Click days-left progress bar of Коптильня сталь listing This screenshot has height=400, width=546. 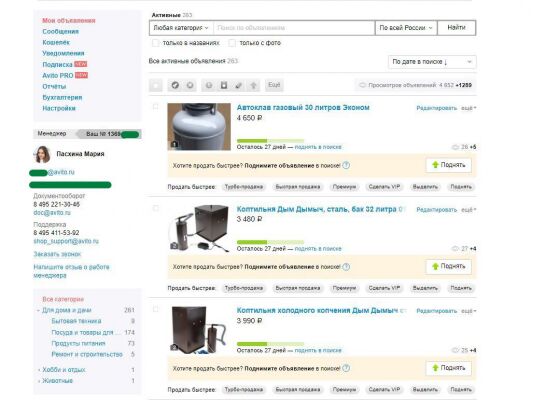pos(270,242)
